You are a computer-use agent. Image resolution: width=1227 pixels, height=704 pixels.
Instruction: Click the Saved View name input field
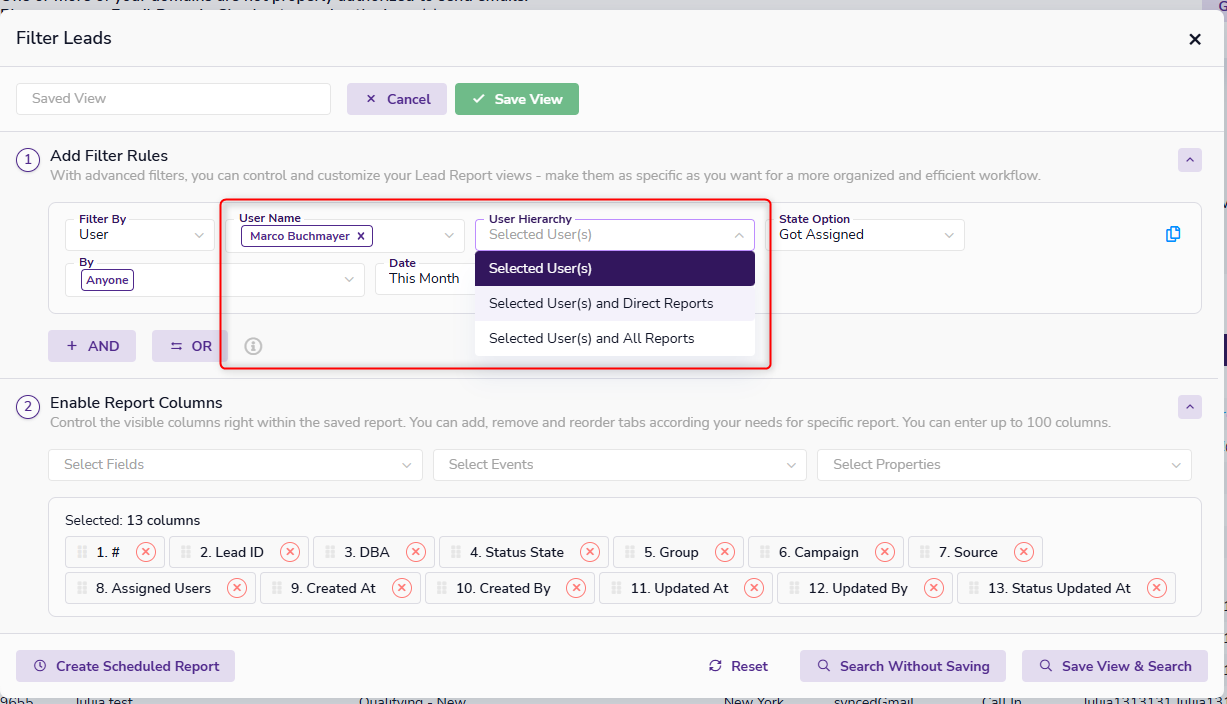173,99
